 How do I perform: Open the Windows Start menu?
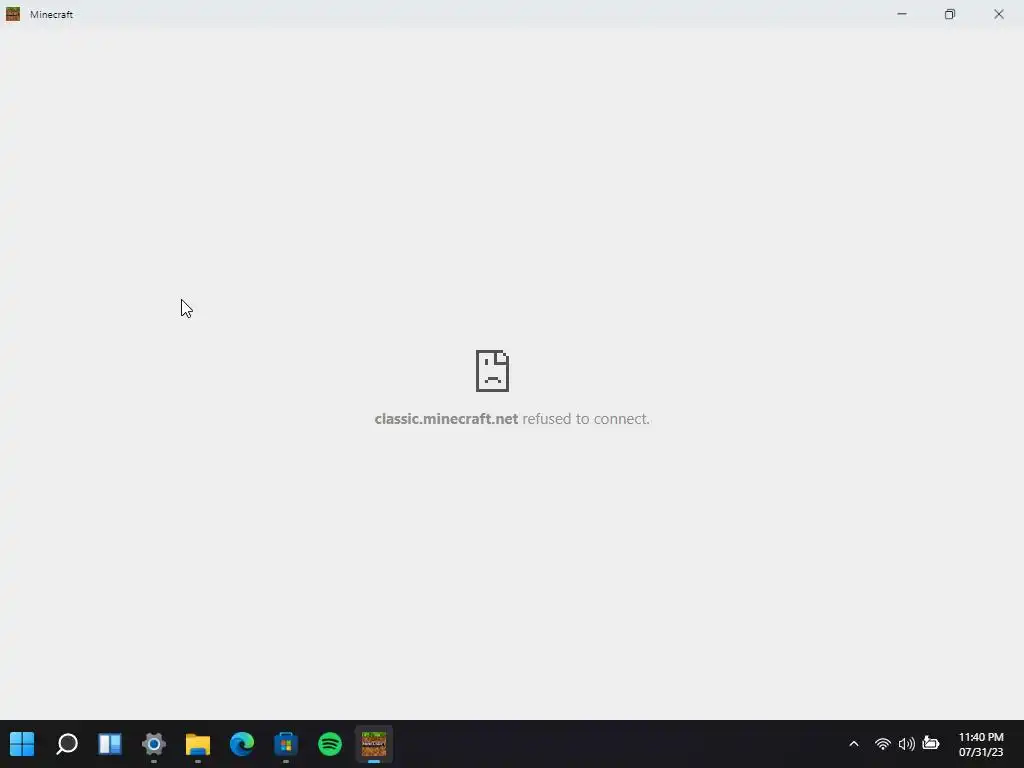point(22,743)
